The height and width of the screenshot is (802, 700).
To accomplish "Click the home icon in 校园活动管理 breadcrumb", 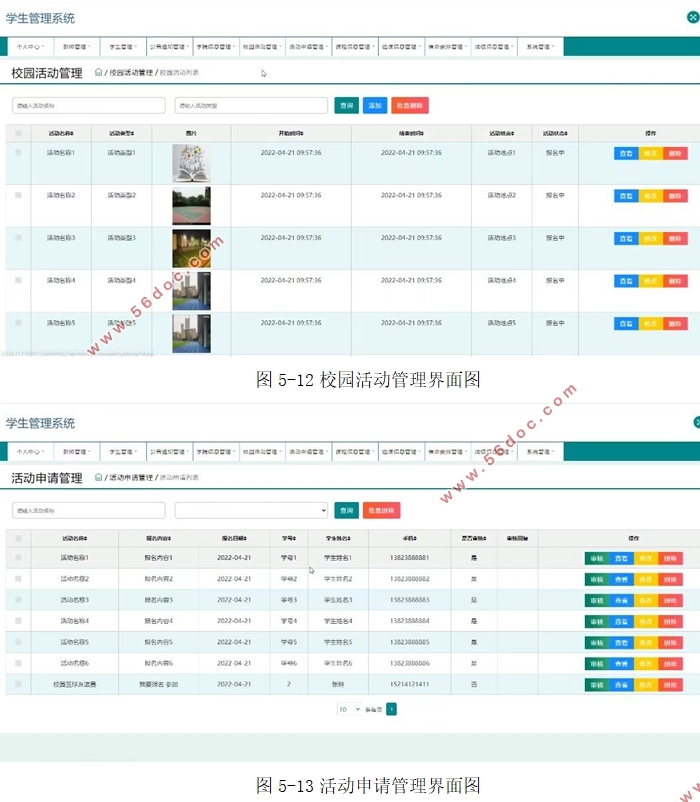I will point(98,72).
